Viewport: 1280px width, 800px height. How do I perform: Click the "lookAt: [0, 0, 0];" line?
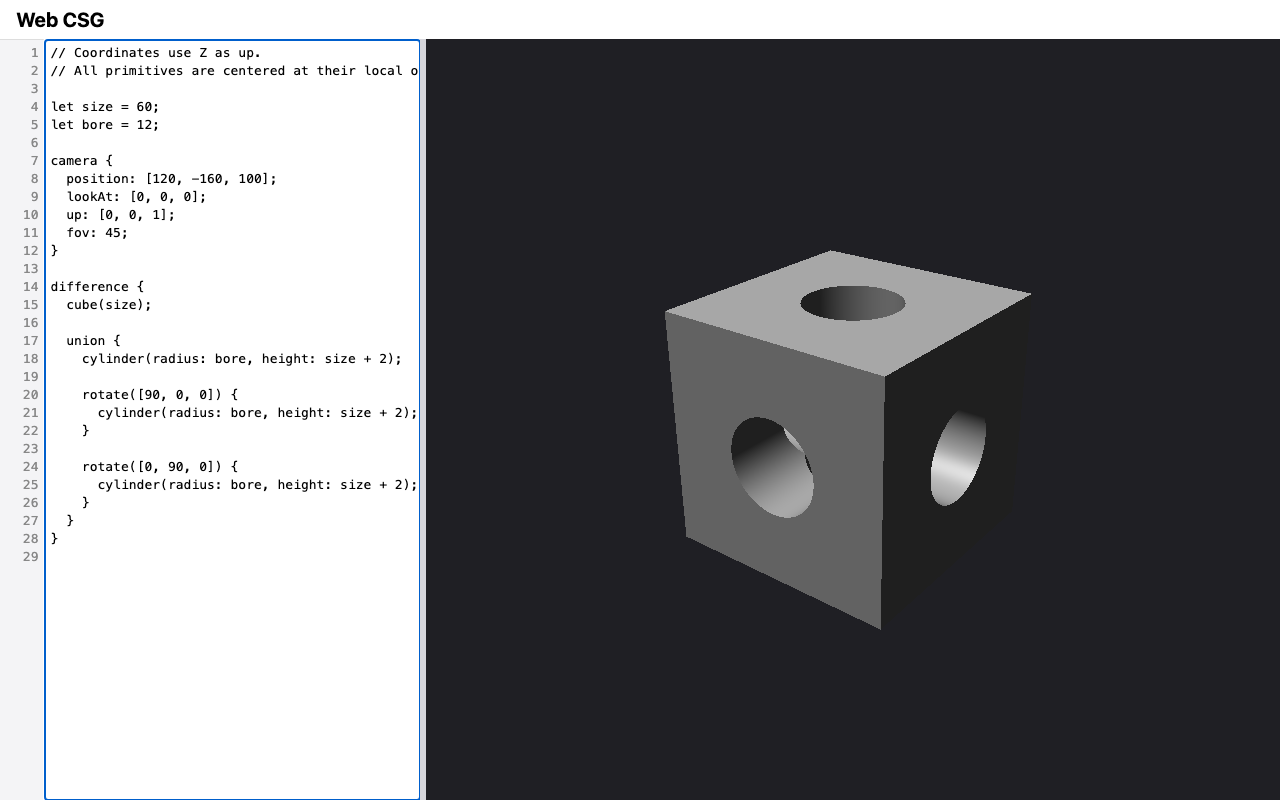coord(136,197)
